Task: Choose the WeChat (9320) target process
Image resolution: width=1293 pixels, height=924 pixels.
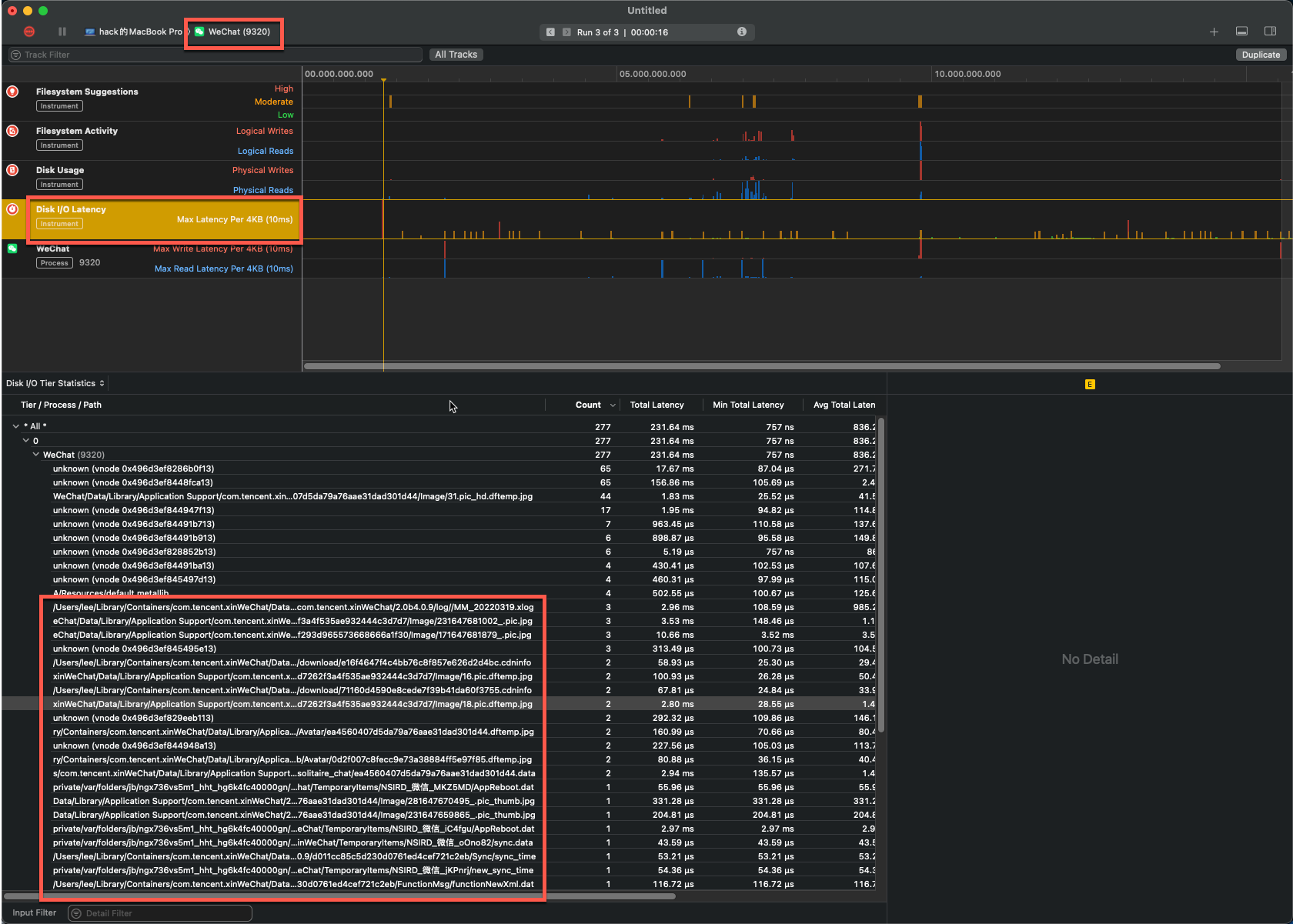Action: click(x=232, y=32)
